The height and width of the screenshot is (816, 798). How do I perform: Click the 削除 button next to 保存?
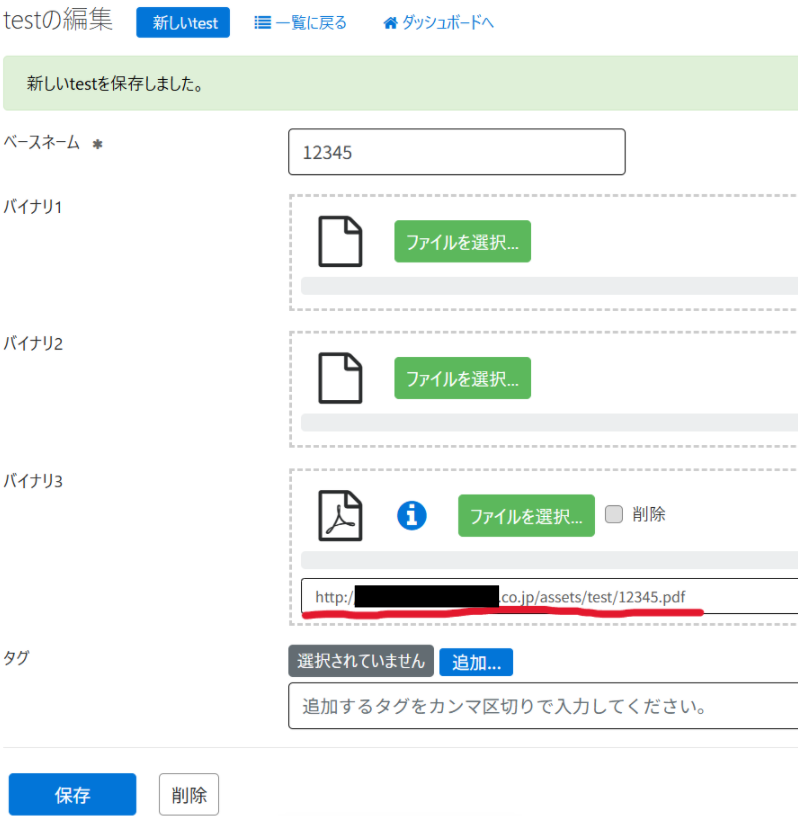(x=189, y=795)
